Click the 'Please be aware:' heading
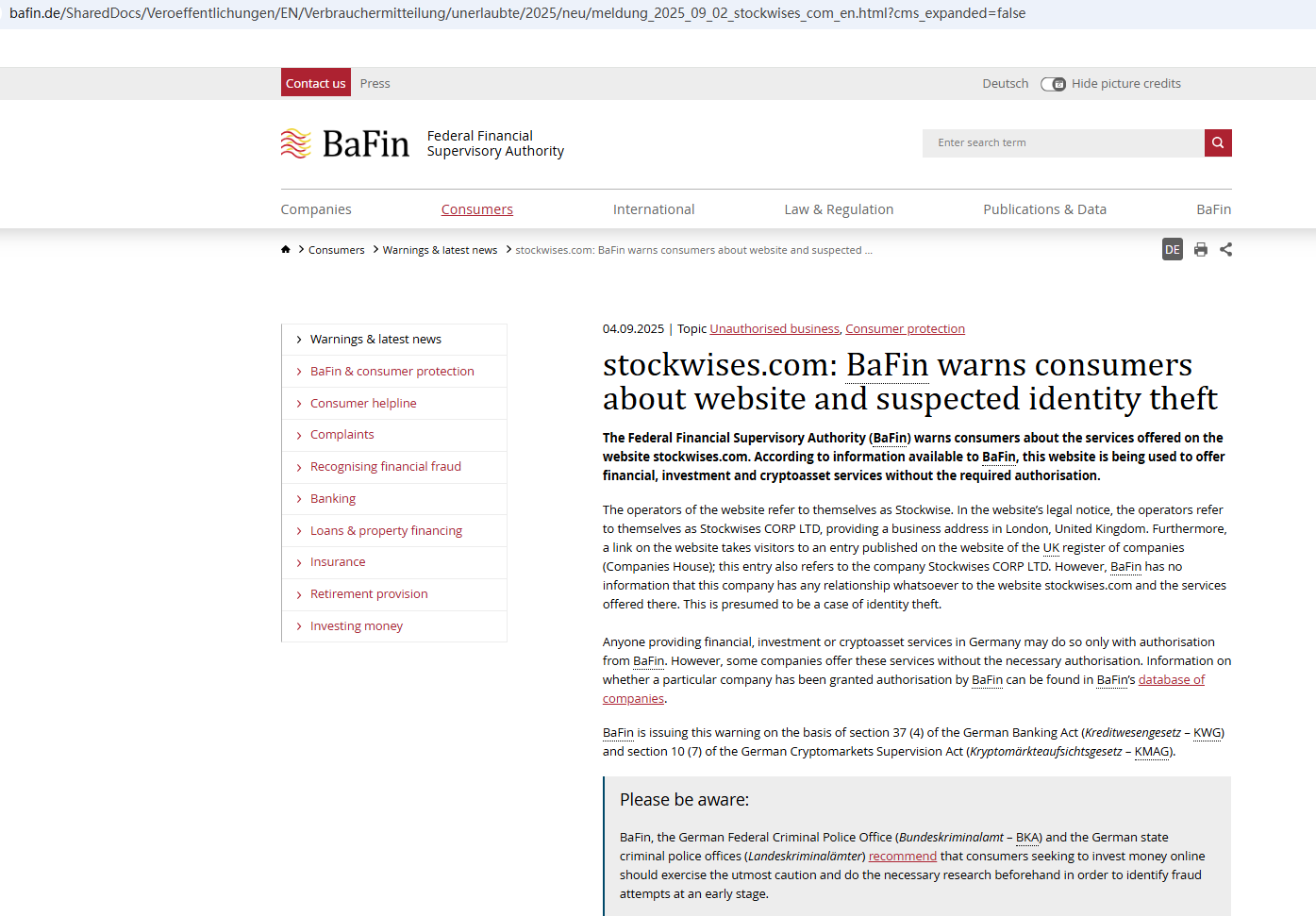 tap(684, 799)
